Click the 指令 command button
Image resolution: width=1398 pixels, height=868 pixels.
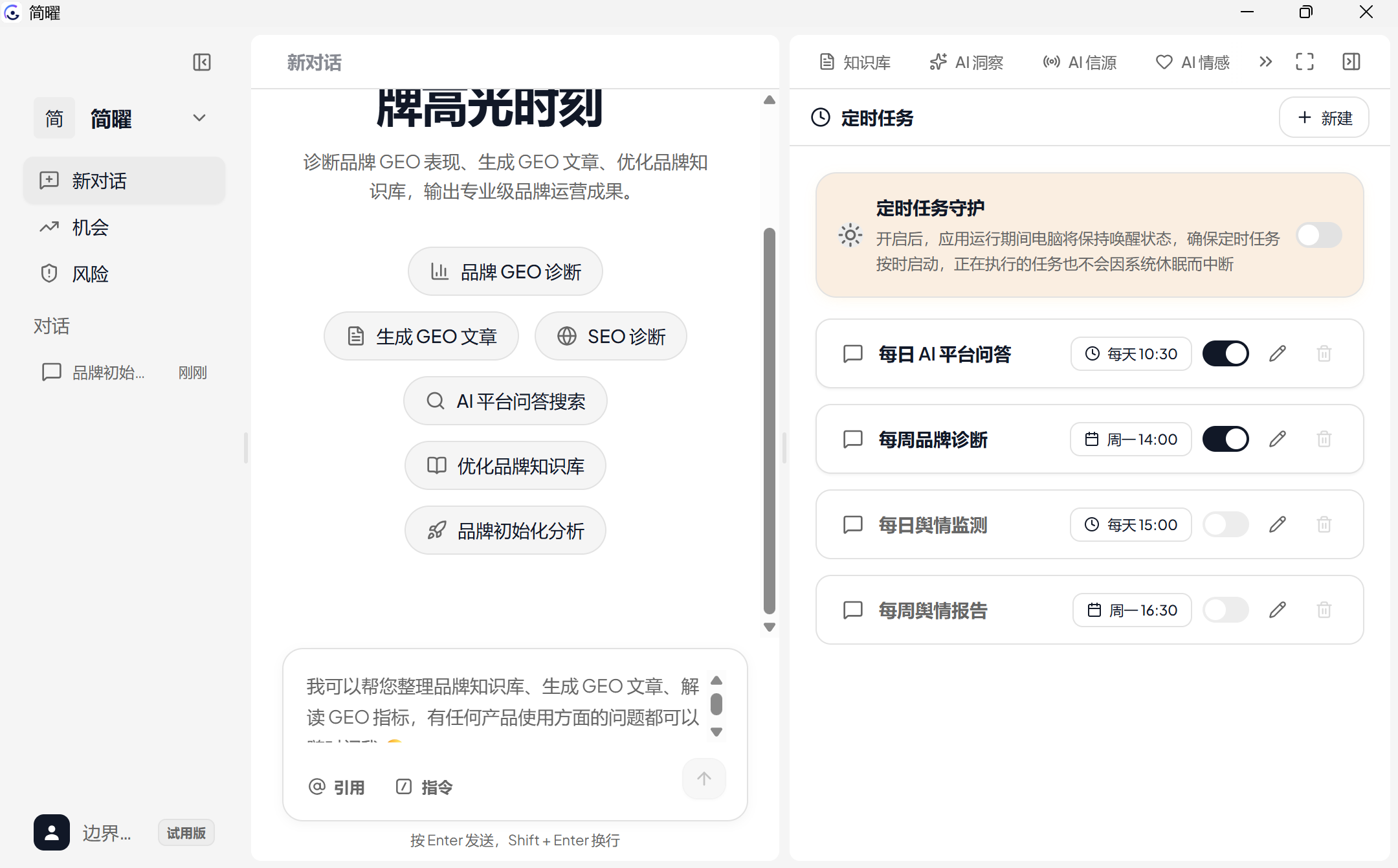[x=424, y=787]
